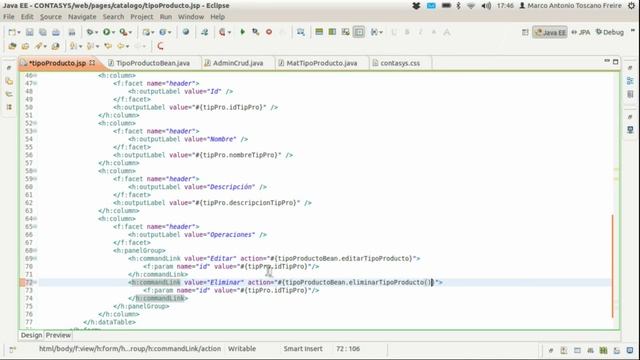Click the blue view icon at the status bar far right
Viewport: 640px width, 360px height.
tap(630, 350)
